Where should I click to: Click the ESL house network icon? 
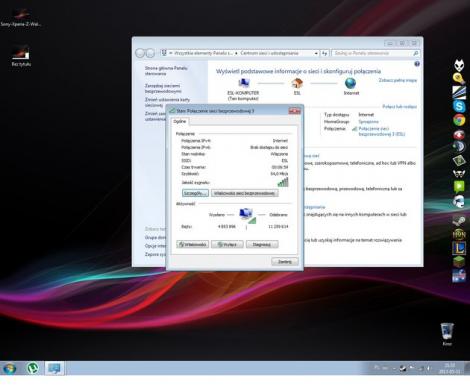297,83
